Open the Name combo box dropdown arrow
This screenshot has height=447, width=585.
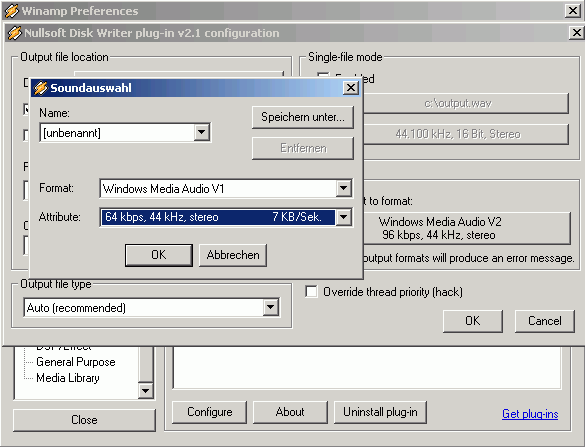(201, 132)
